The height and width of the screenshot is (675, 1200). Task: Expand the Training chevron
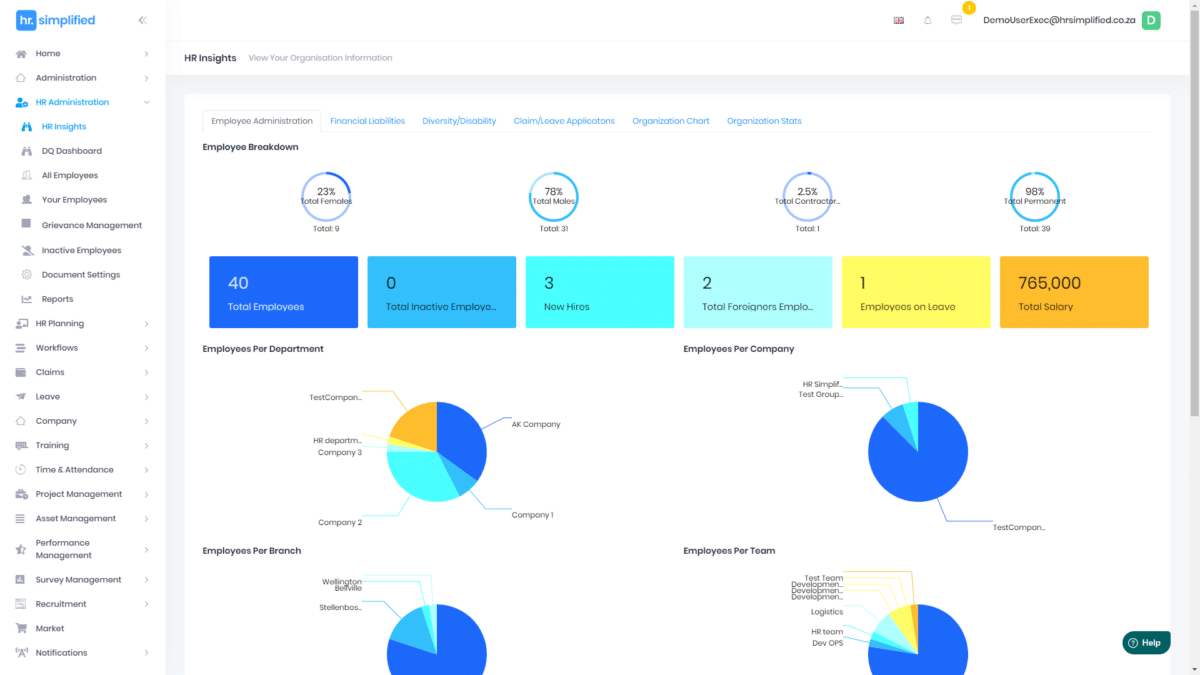coord(146,446)
